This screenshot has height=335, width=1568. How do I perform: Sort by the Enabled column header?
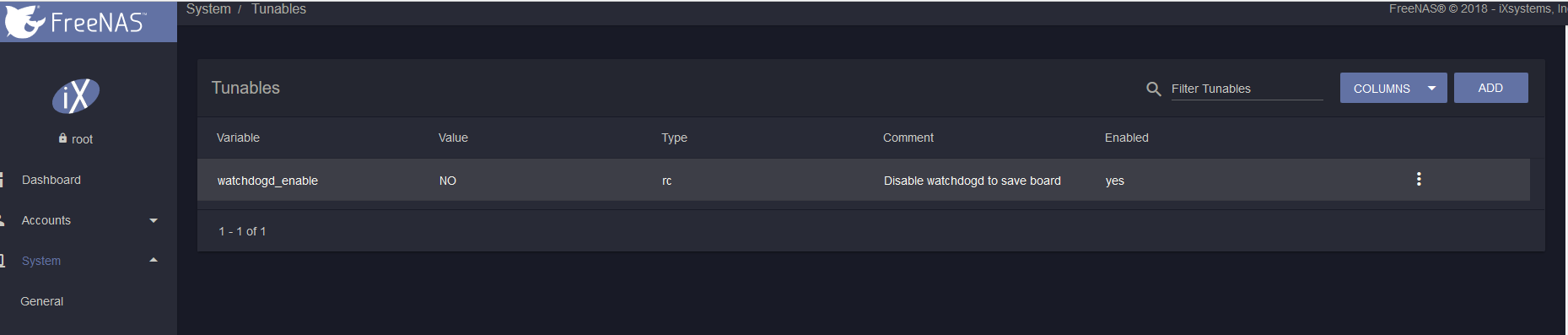coord(1127,138)
